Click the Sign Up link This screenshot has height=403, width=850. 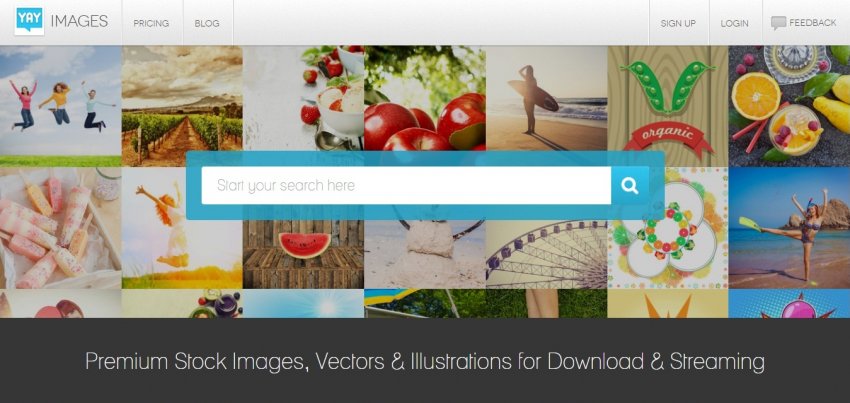(678, 23)
